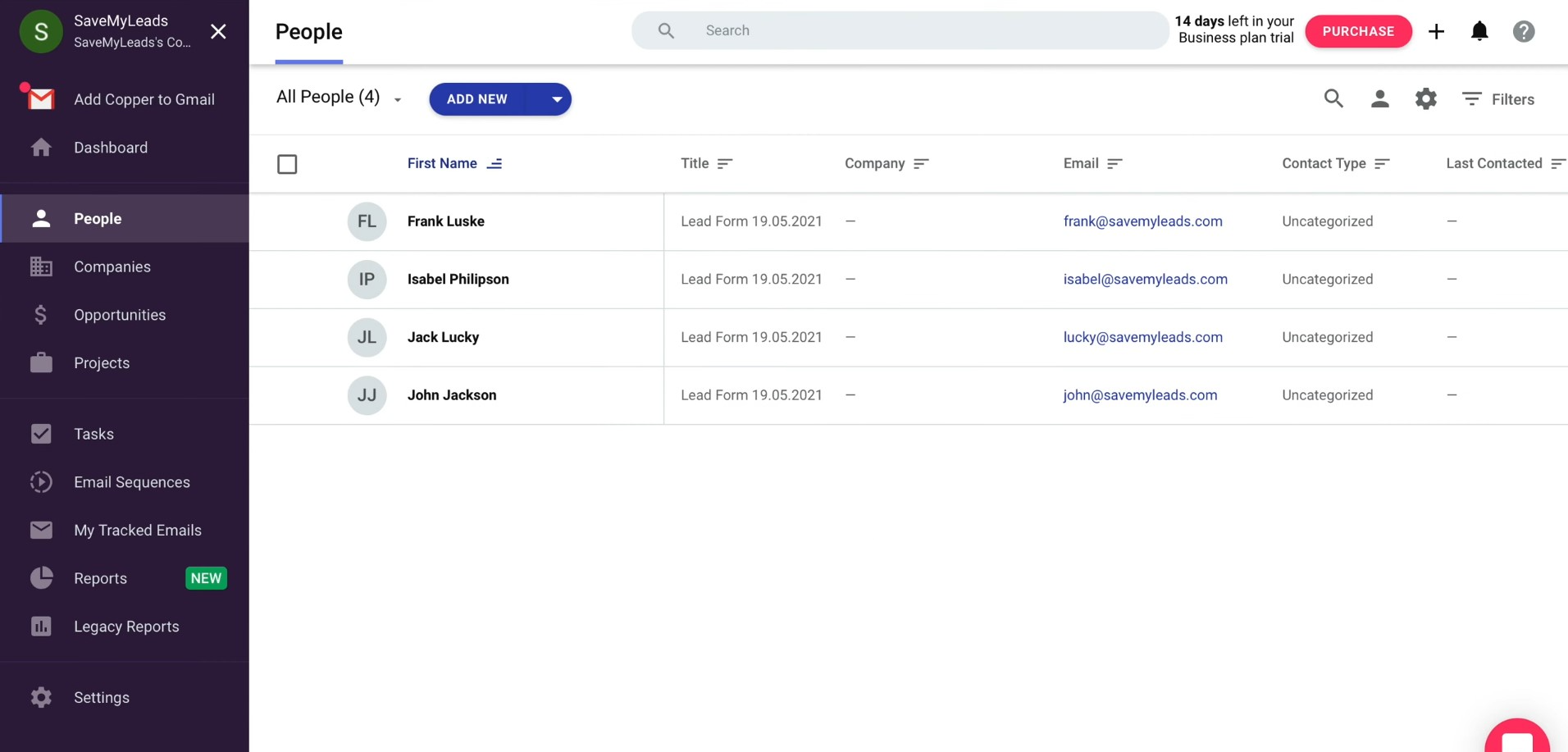Click the Gmail icon for Add Copper
Image resolution: width=1568 pixels, height=752 pixels.
(41, 99)
